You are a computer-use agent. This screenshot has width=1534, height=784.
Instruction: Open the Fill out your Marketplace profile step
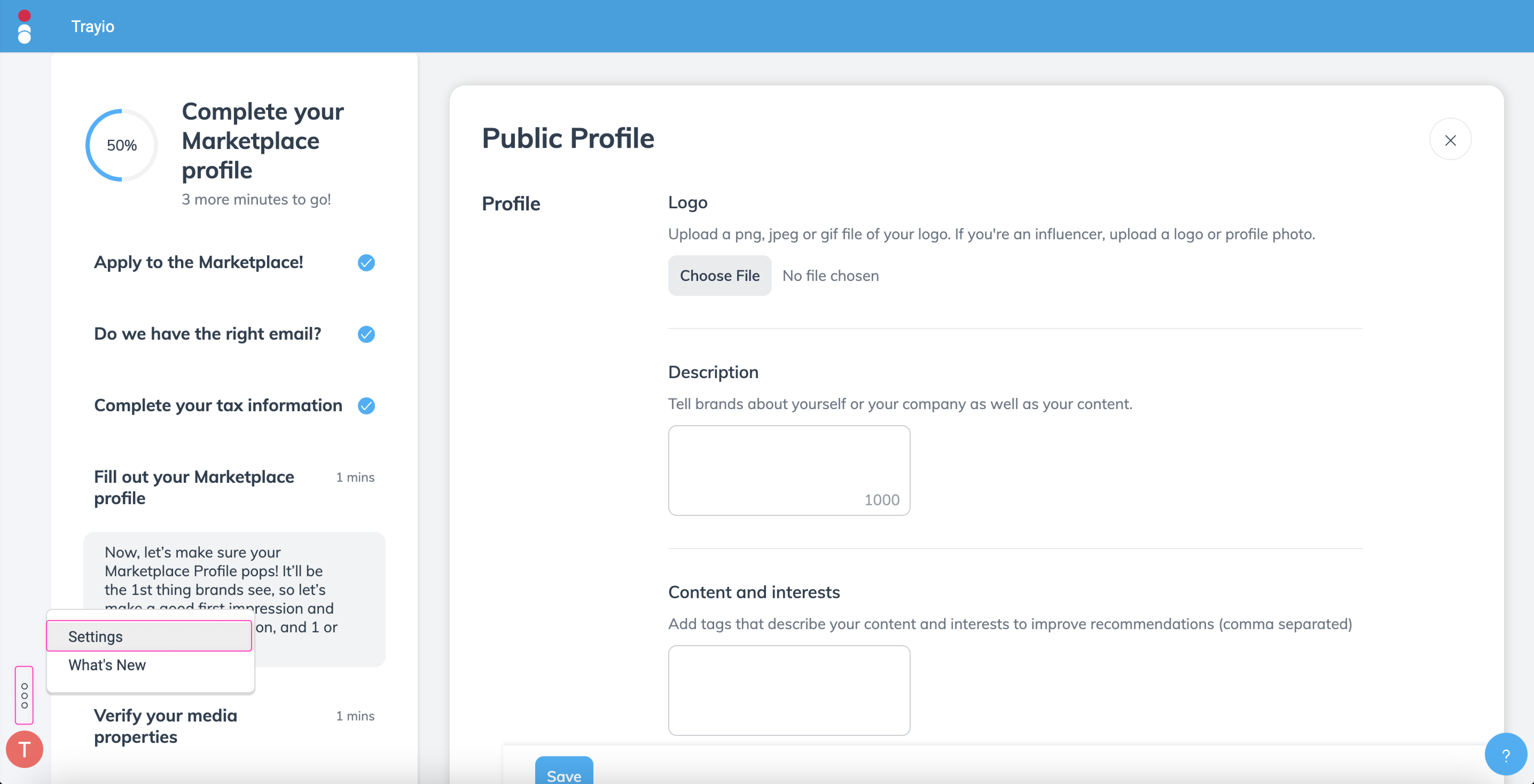pyautogui.click(x=194, y=487)
